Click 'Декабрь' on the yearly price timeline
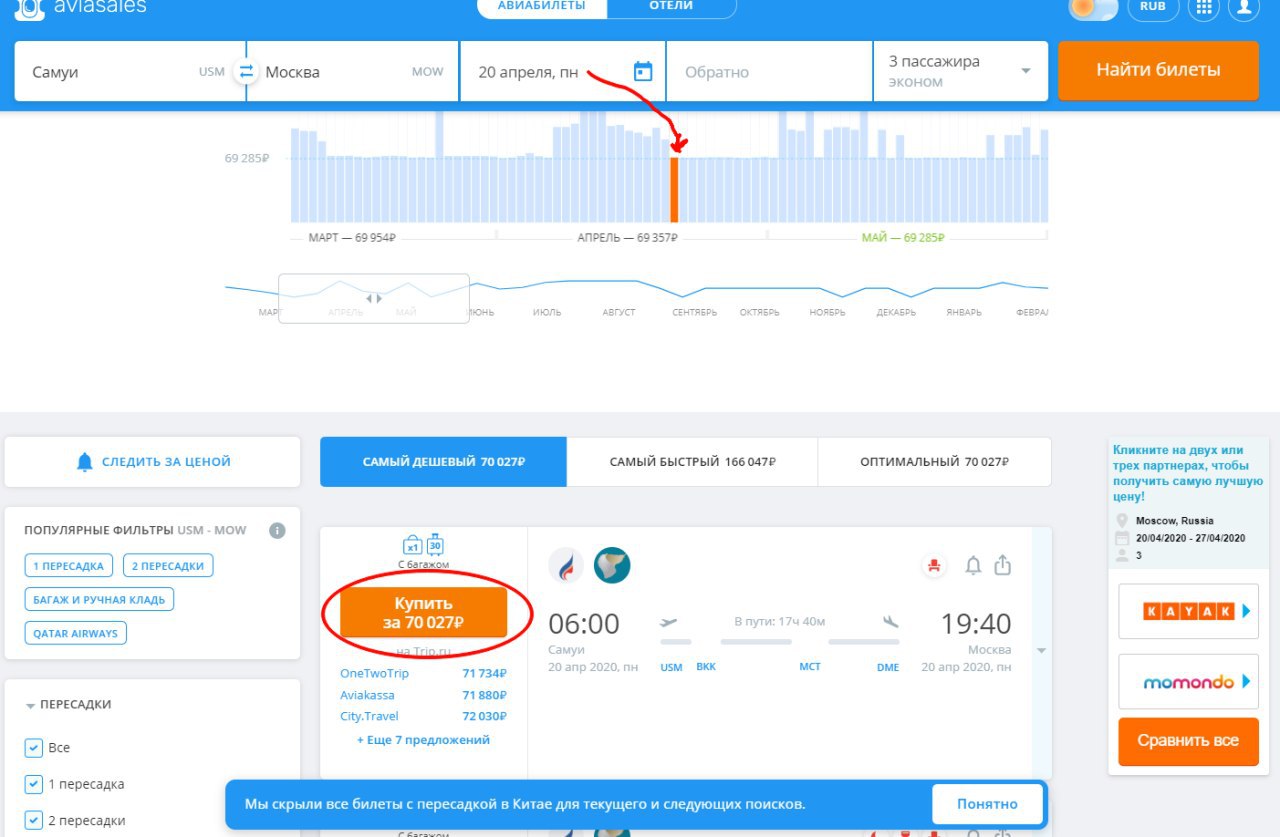The width and height of the screenshot is (1280, 837). coord(896,312)
